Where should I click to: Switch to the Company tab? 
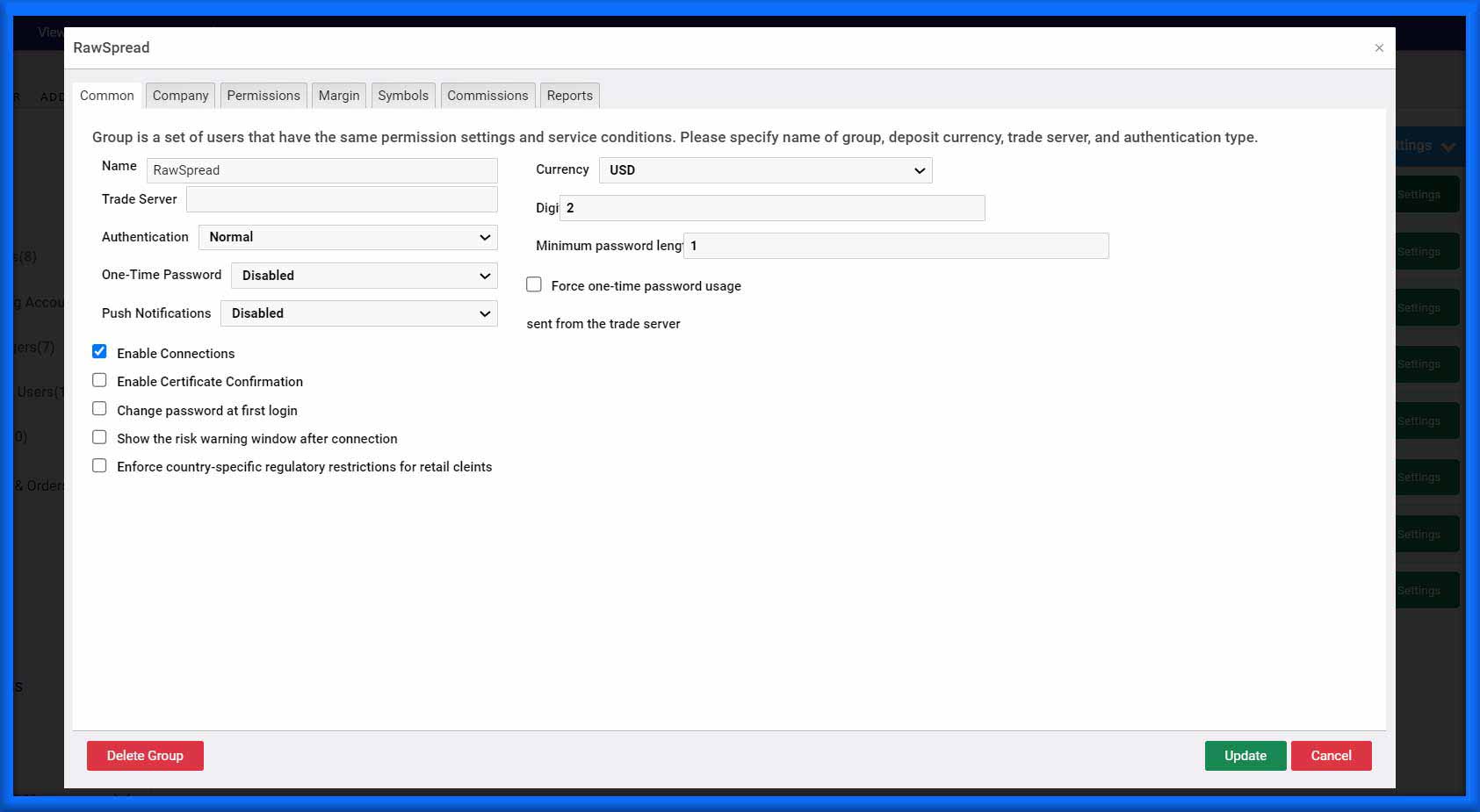click(x=180, y=96)
